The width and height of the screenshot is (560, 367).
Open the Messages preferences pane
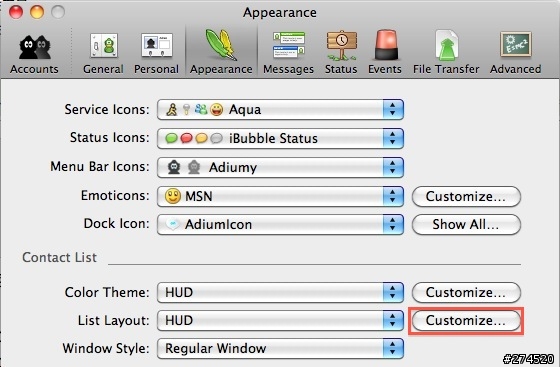click(x=289, y=53)
